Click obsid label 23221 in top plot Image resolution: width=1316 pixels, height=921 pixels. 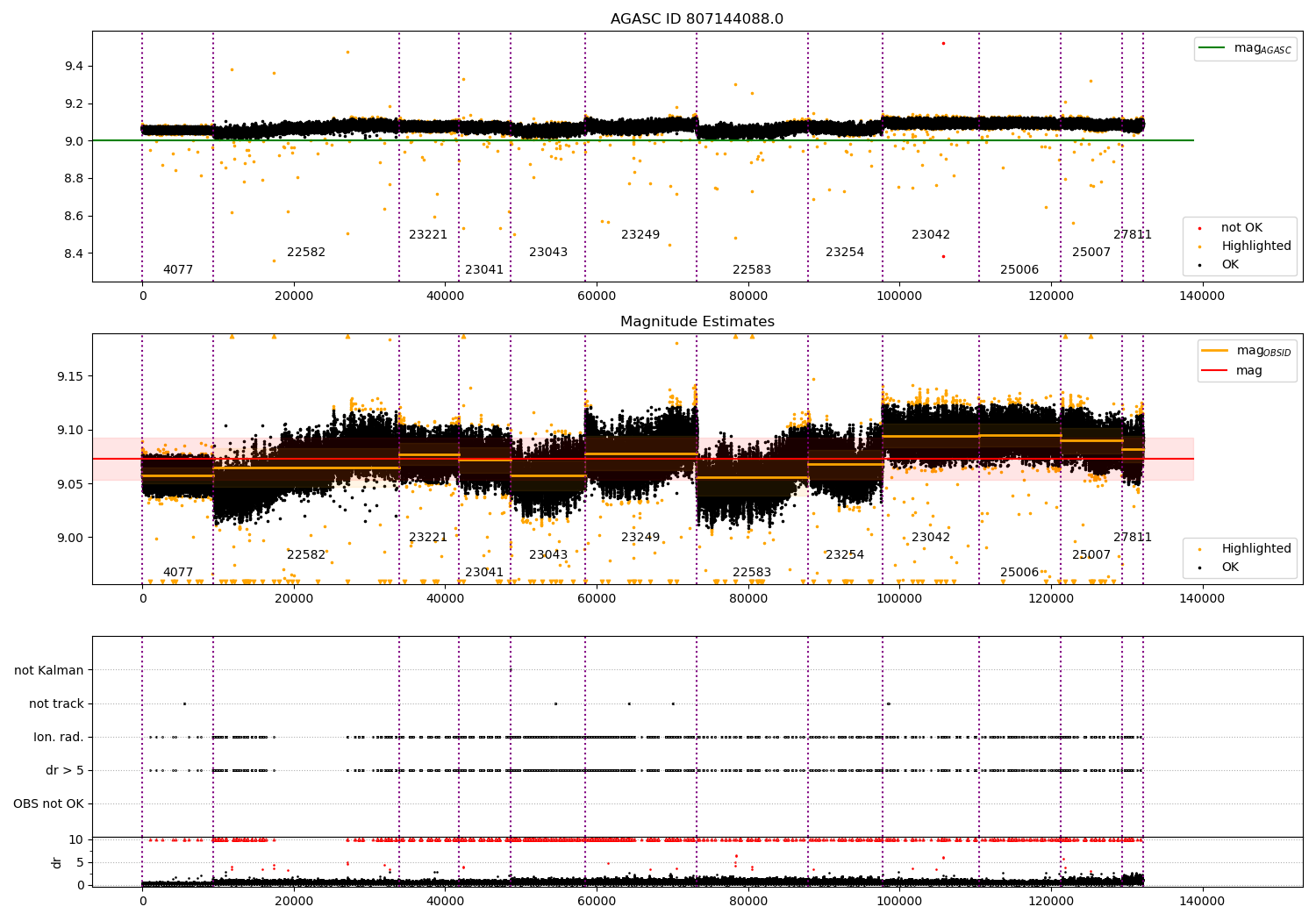428,234
